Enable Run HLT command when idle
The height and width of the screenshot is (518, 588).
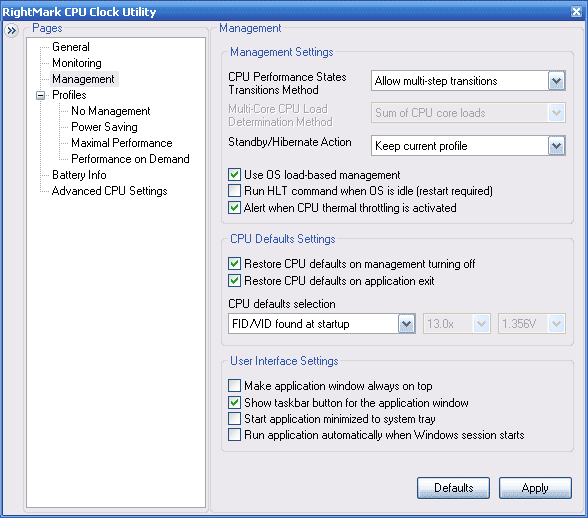[x=234, y=191]
